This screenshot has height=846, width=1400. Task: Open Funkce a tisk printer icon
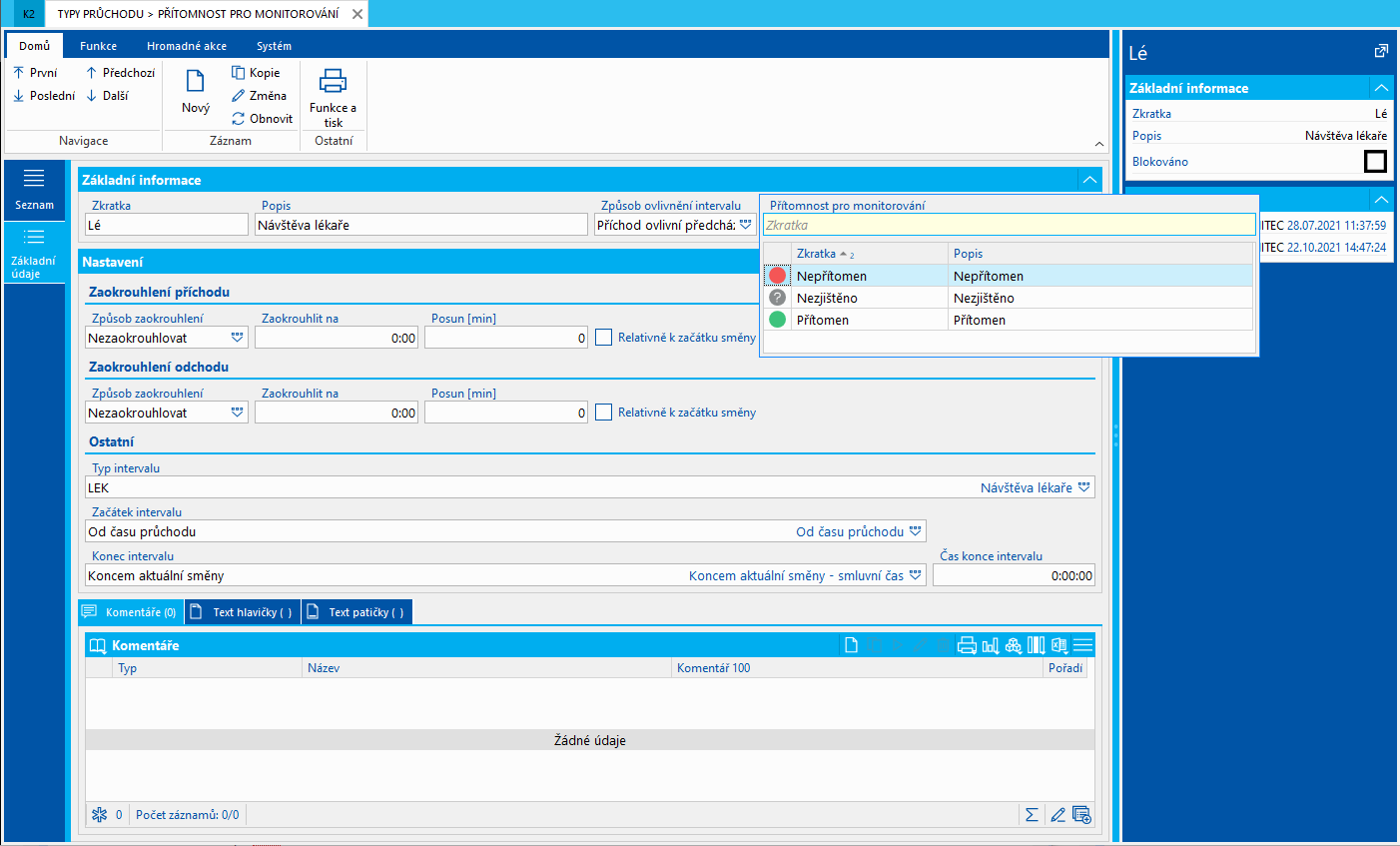coord(333,82)
